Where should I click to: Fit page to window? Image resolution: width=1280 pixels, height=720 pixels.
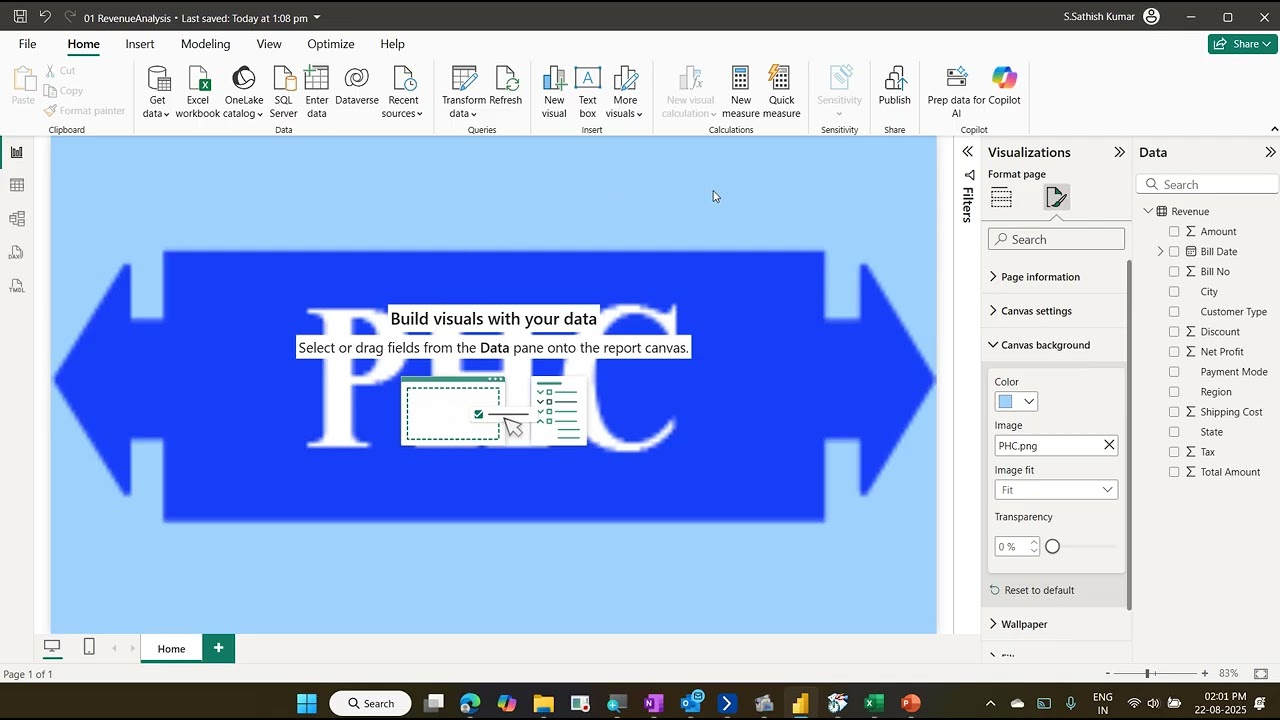tap(1261, 674)
